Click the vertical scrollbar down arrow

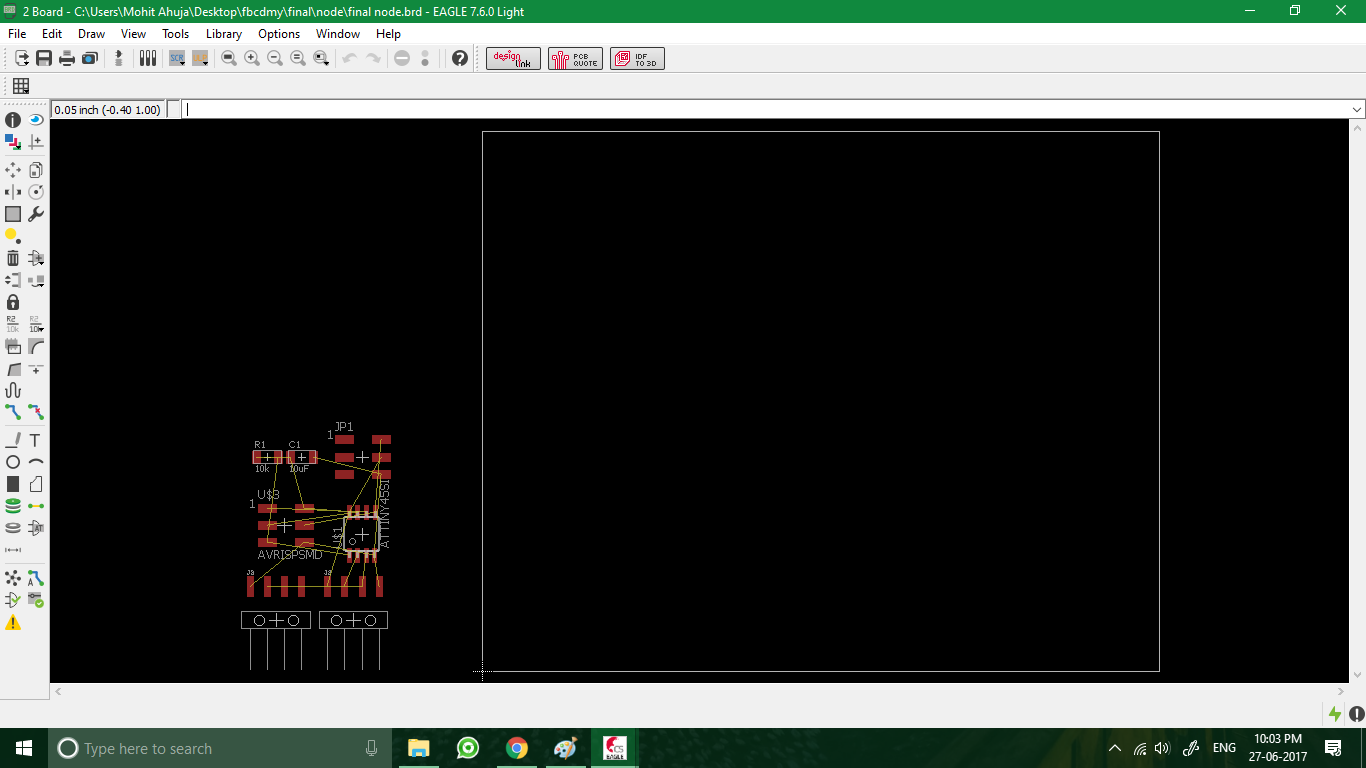[1357, 675]
